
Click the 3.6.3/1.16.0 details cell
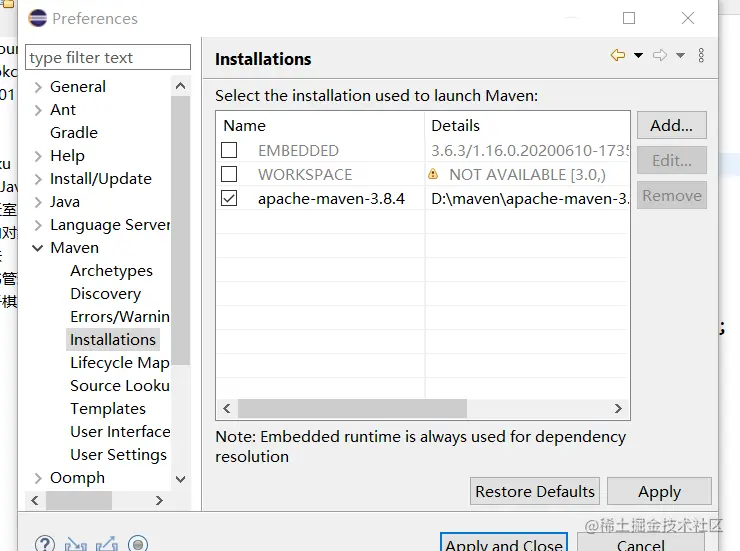tap(530, 151)
